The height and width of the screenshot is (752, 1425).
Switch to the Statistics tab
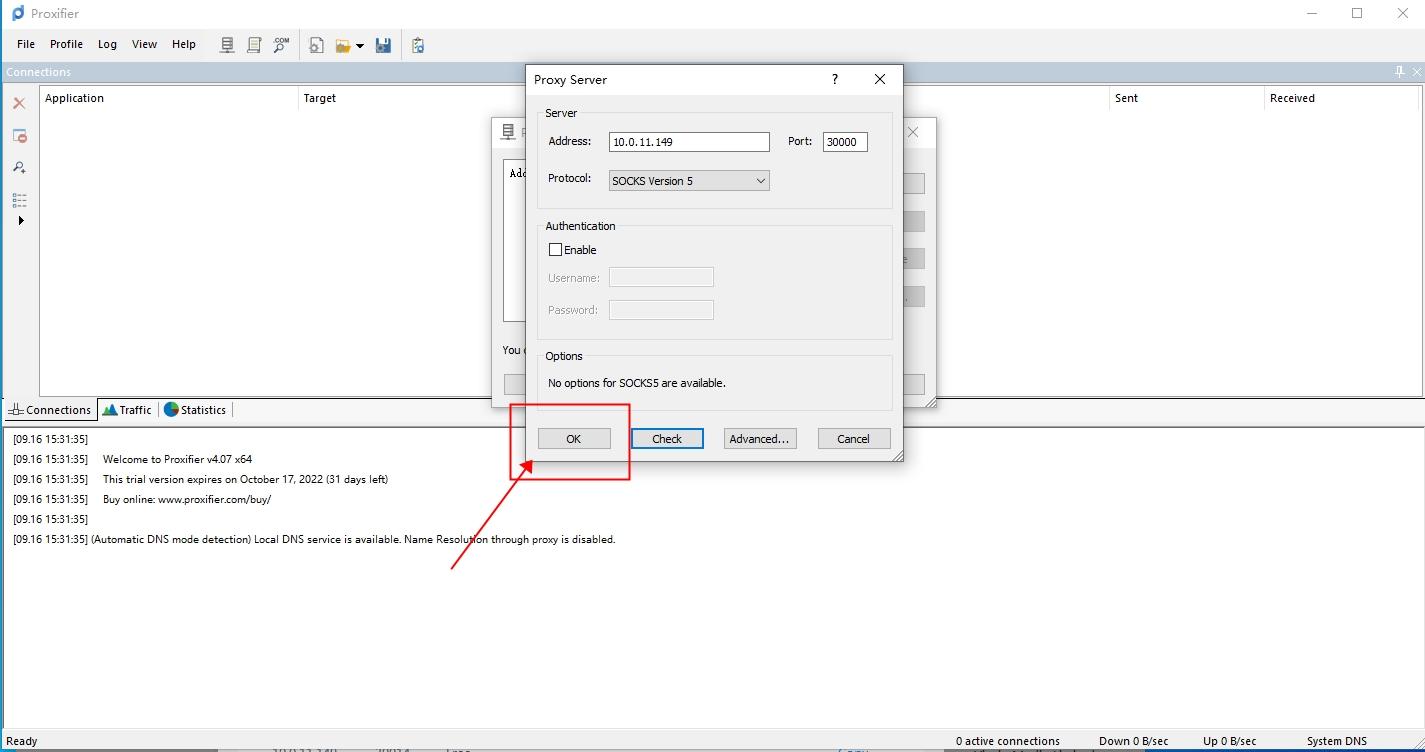(195, 410)
